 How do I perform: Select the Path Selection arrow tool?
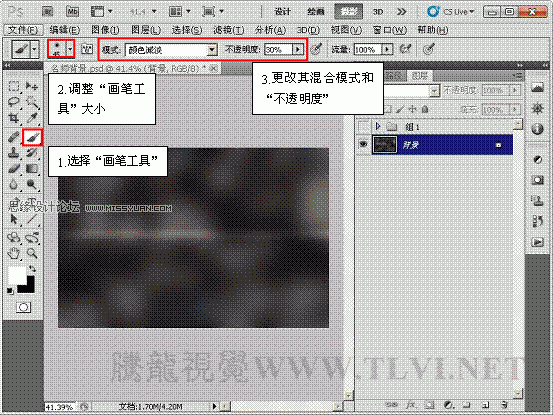coord(14,219)
